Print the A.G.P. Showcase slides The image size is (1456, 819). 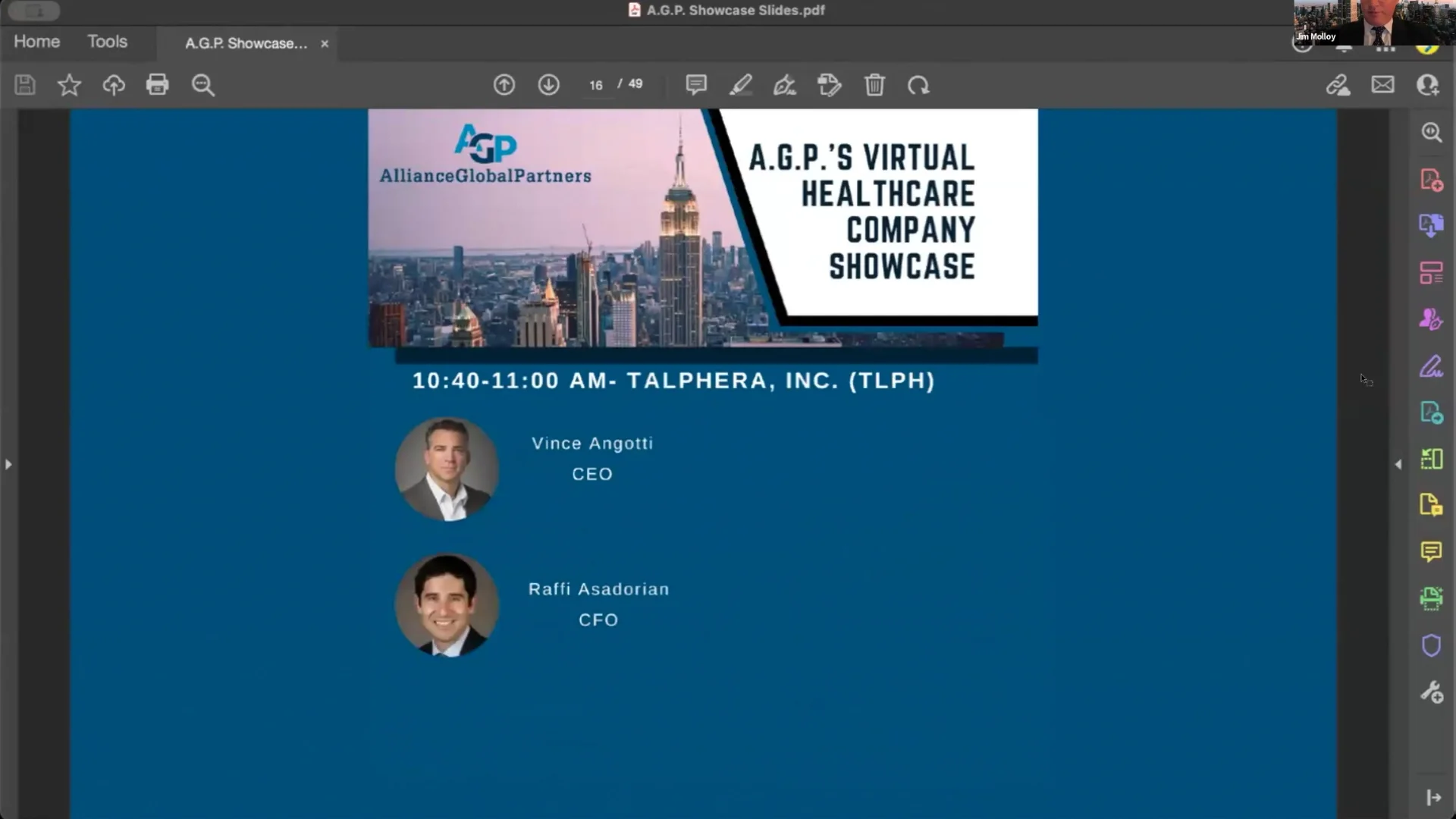(x=158, y=85)
